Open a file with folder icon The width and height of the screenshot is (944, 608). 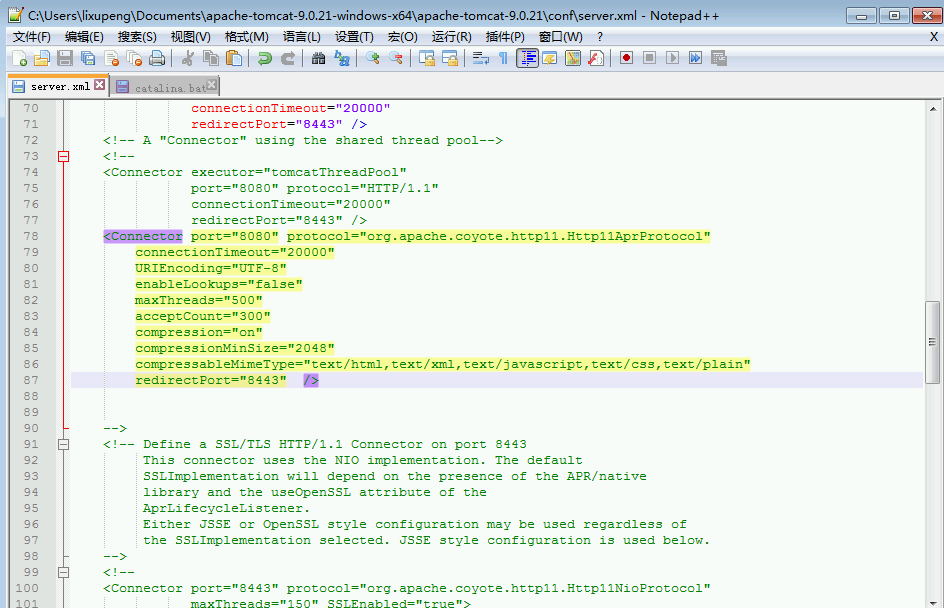click(42, 58)
